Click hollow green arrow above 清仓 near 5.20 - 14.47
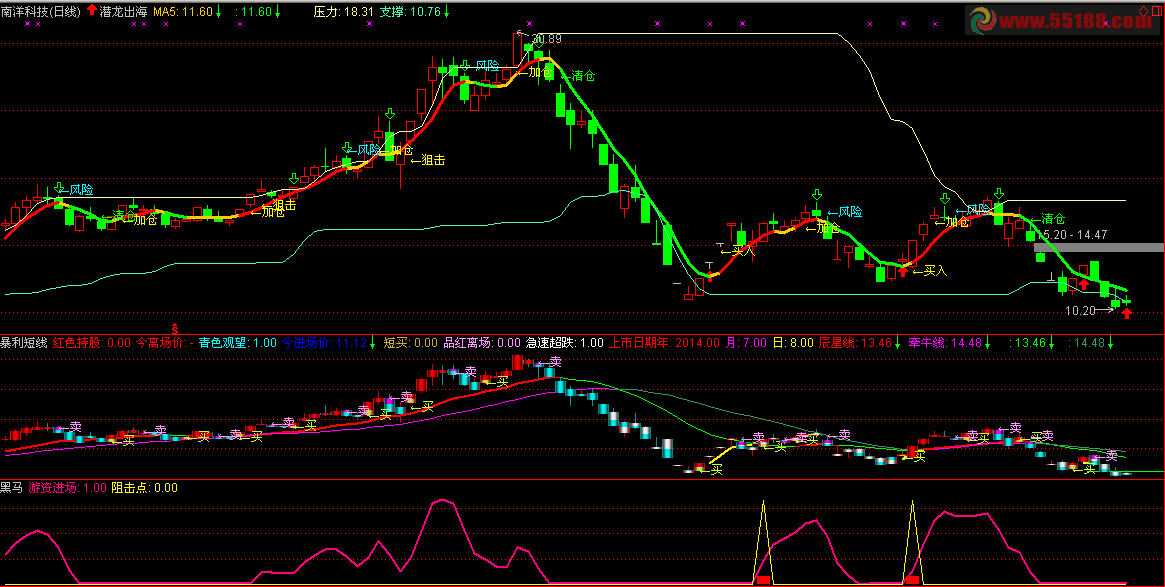The width and height of the screenshot is (1165, 587). click(999, 193)
